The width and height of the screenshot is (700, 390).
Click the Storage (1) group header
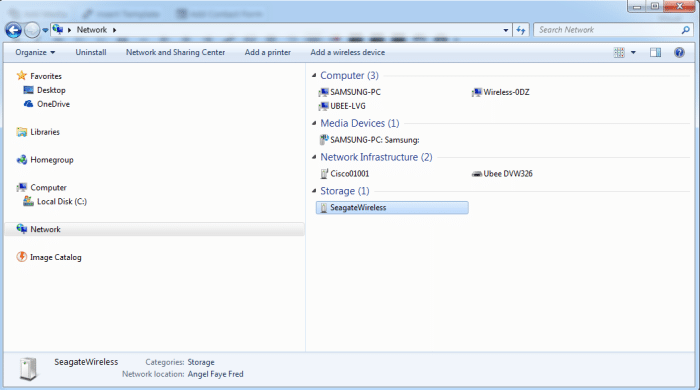coord(345,191)
